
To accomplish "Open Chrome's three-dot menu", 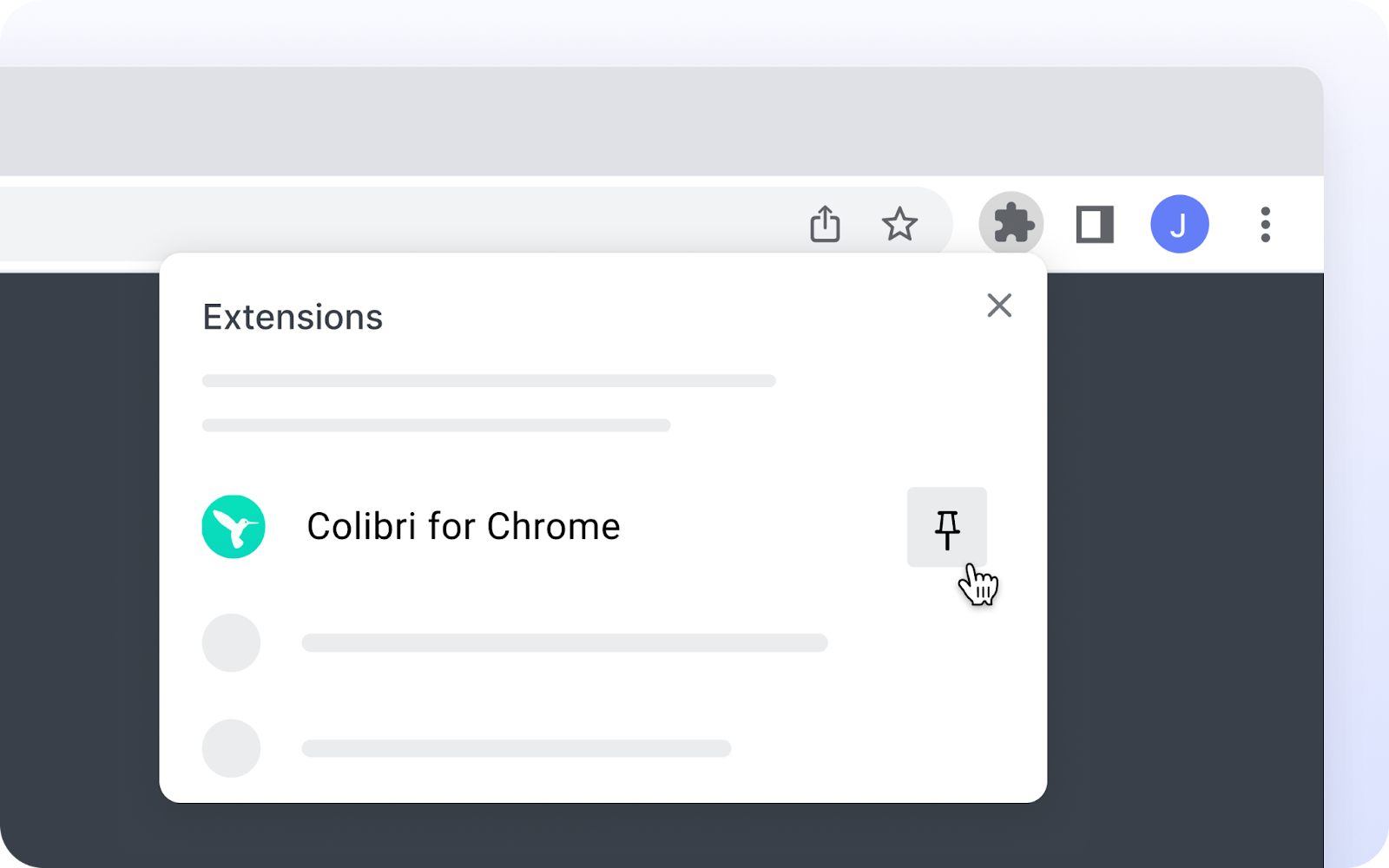I will point(1265,225).
